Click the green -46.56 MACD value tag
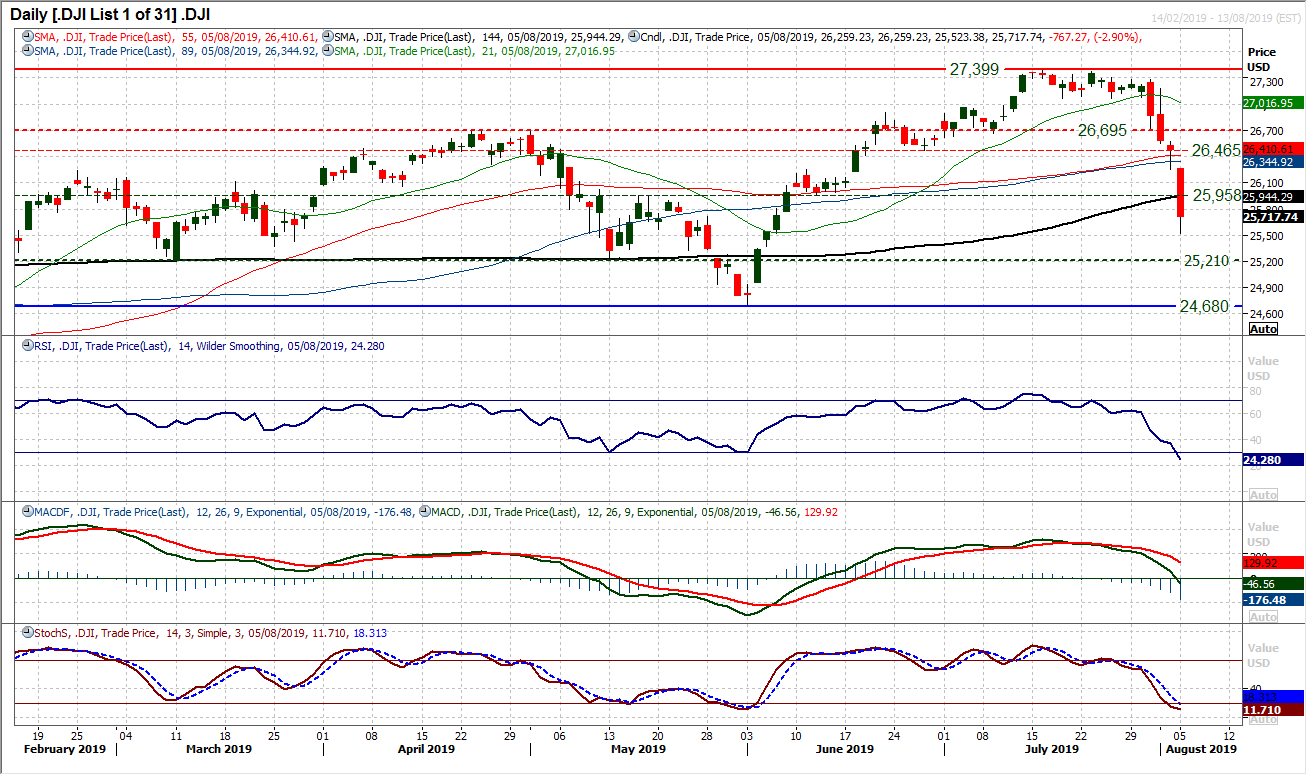The width and height of the screenshot is (1307, 775). click(1272, 582)
